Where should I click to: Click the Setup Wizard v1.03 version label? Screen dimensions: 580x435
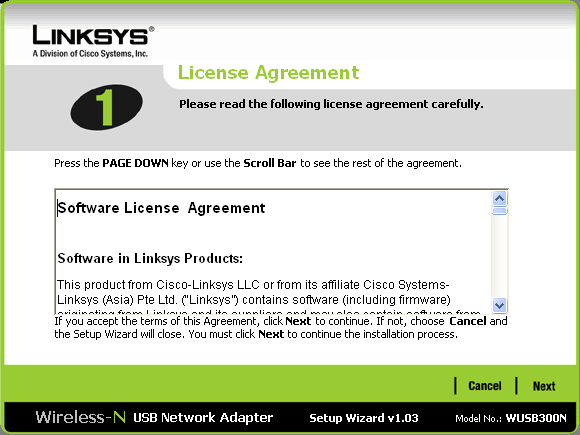tap(364, 418)
